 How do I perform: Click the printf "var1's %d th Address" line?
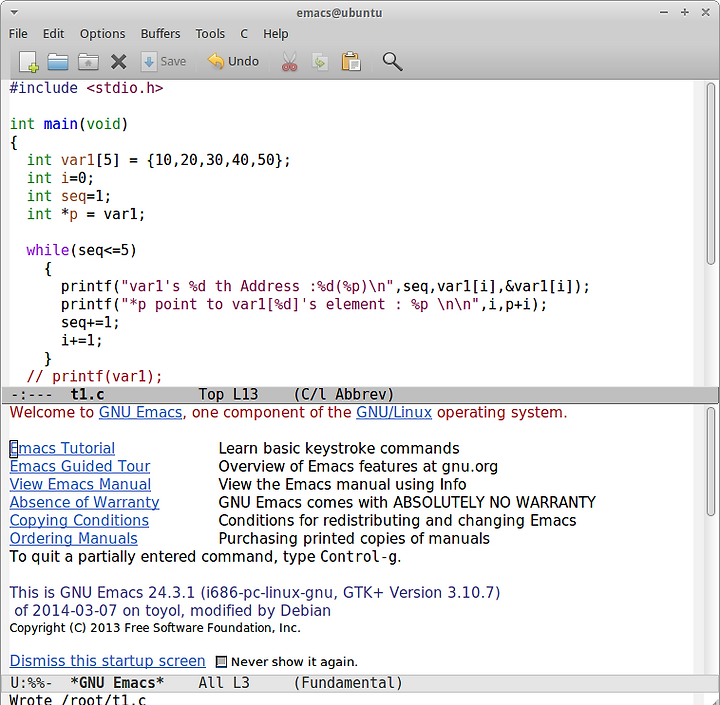pyautogui.click(x=325, y=287)
